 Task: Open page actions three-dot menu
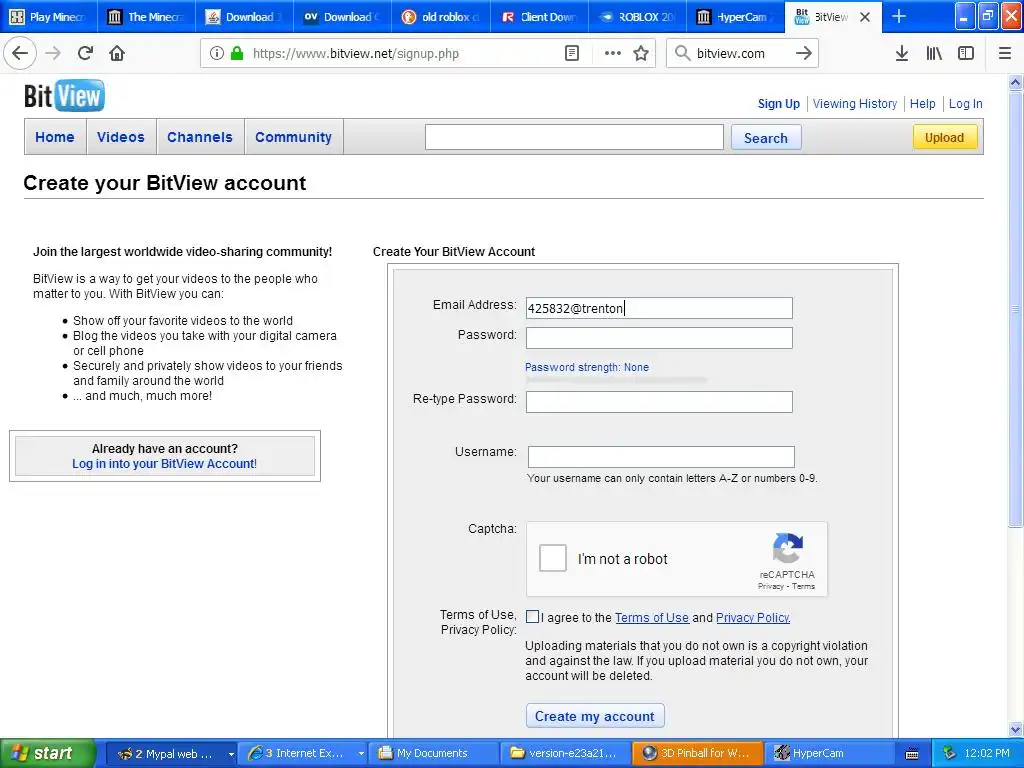(x=613, y=54)
